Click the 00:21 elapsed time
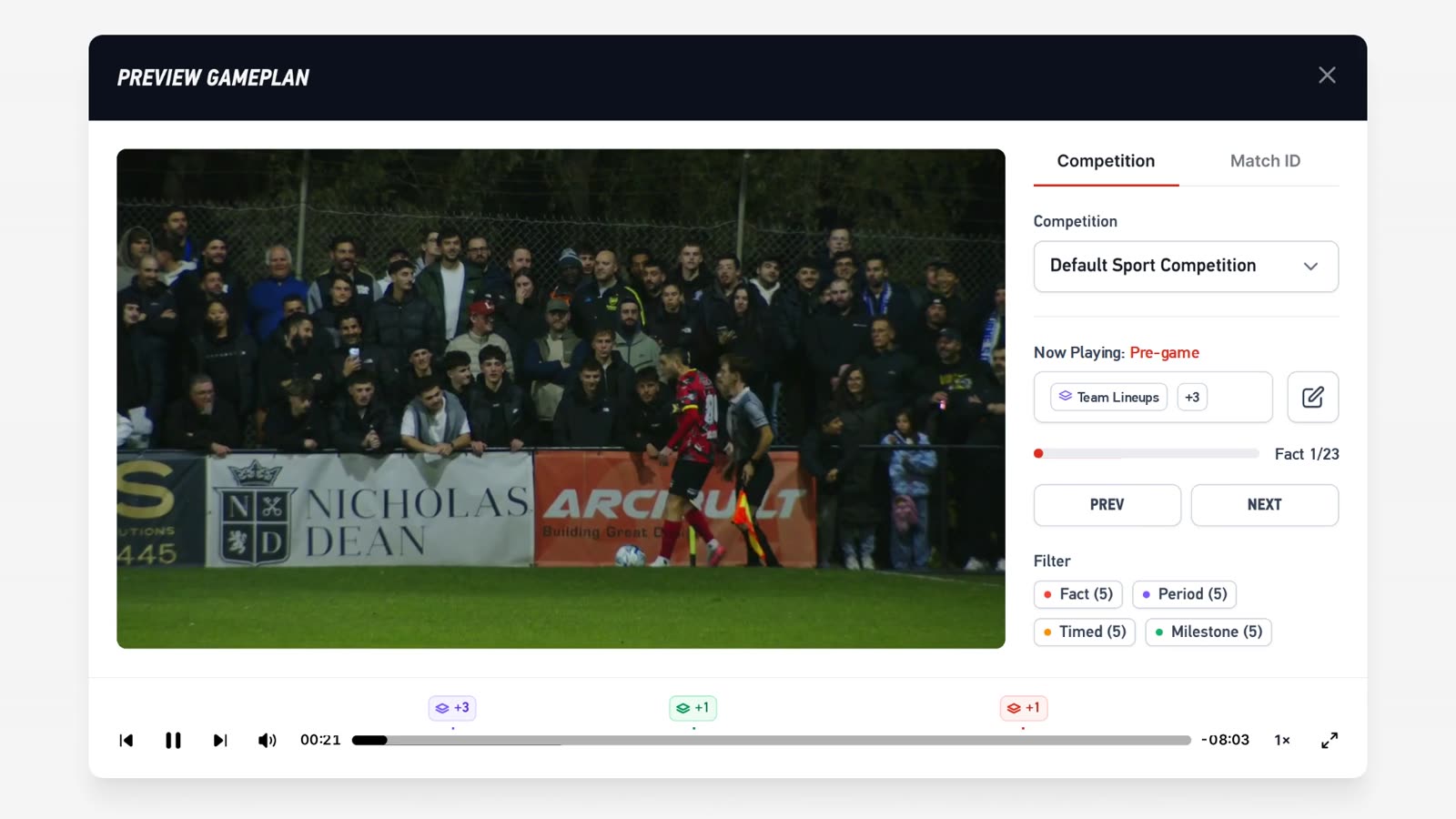 coord(320,740)
